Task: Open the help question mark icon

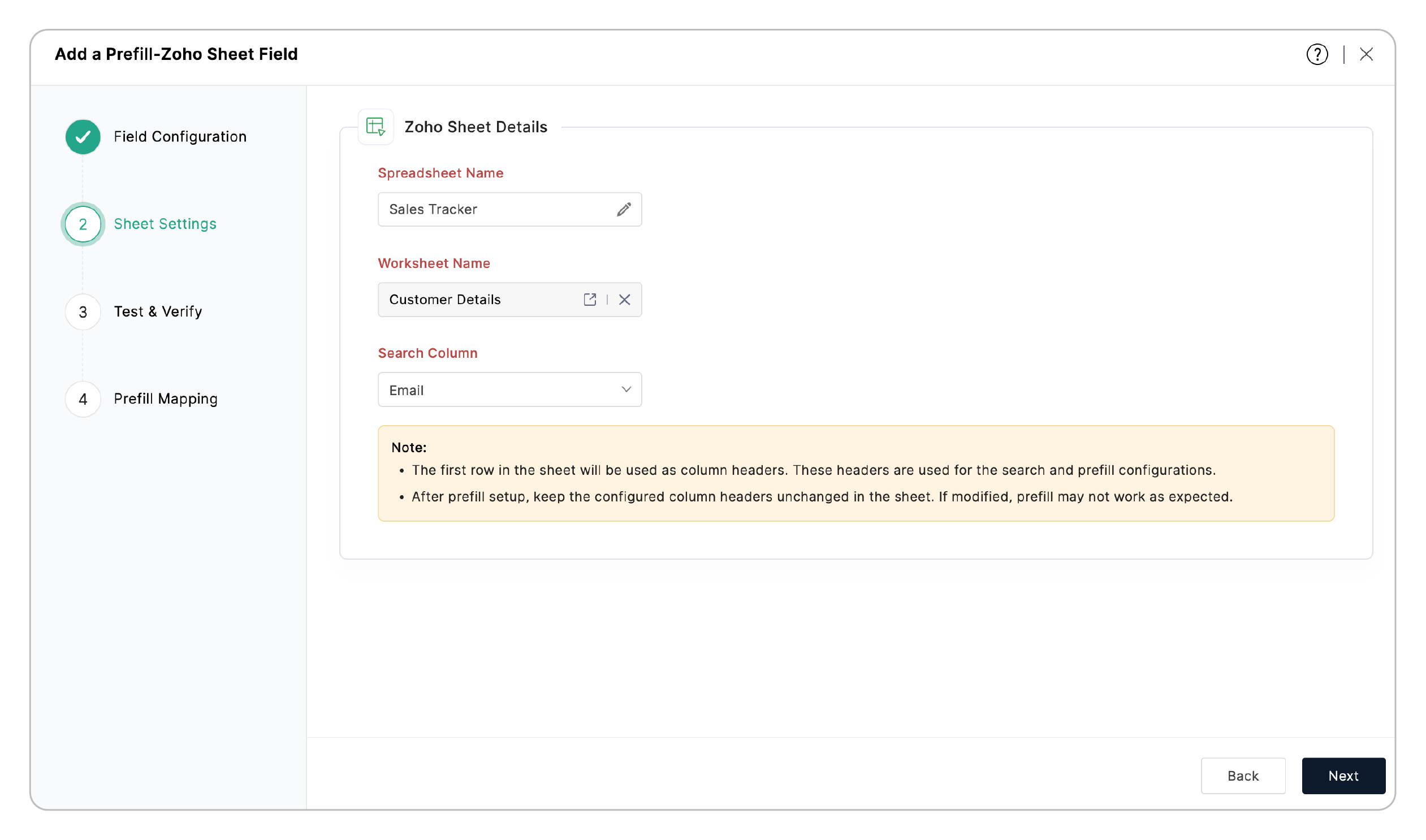Action: pyautogui.click(x=1317, y=54)
